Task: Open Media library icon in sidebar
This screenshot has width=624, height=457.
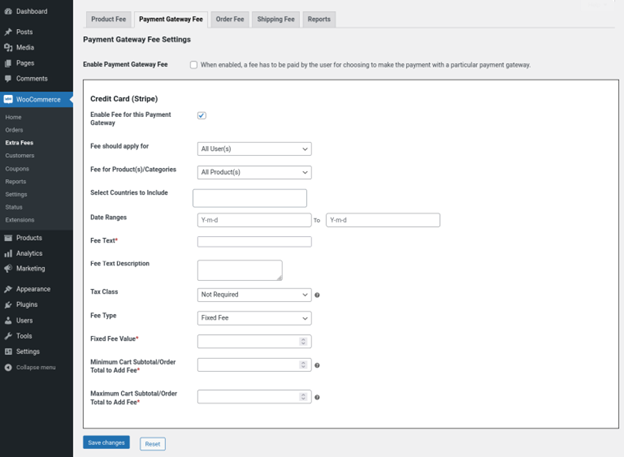Action: [x=8, y=47]
